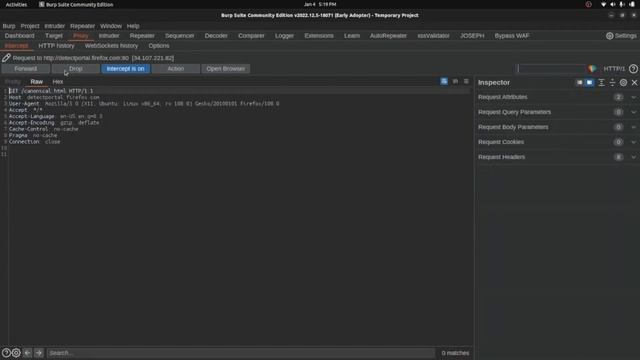The height and width of the screenshot is (360, 640).
Task: Go to previous search match arrow
Action: tap(27, 353)
